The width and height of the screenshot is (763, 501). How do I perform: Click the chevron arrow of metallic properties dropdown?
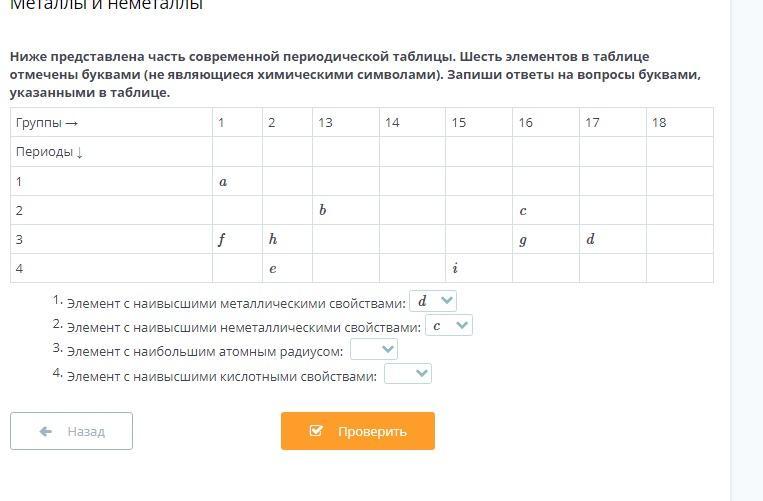pos(447,301)
